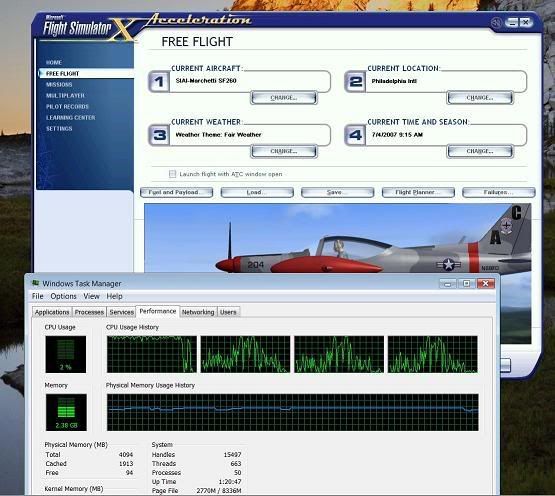The image size is (555, 496).
Task: Click the CPU Usage meter gauge
Action: click(65, 354)
